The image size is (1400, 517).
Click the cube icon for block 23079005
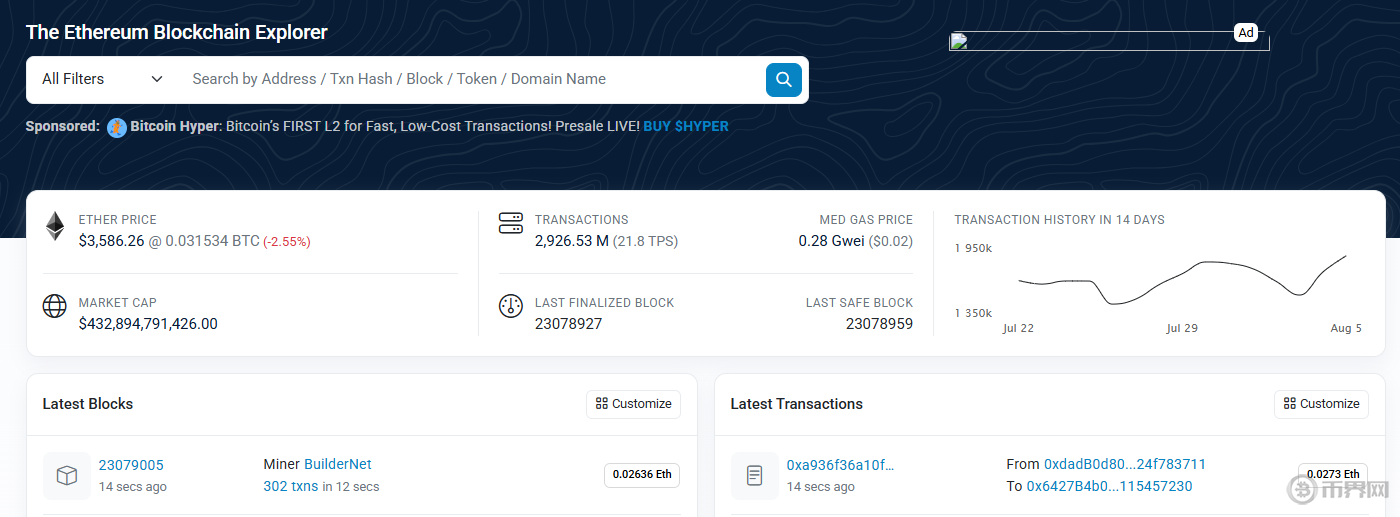67,476
